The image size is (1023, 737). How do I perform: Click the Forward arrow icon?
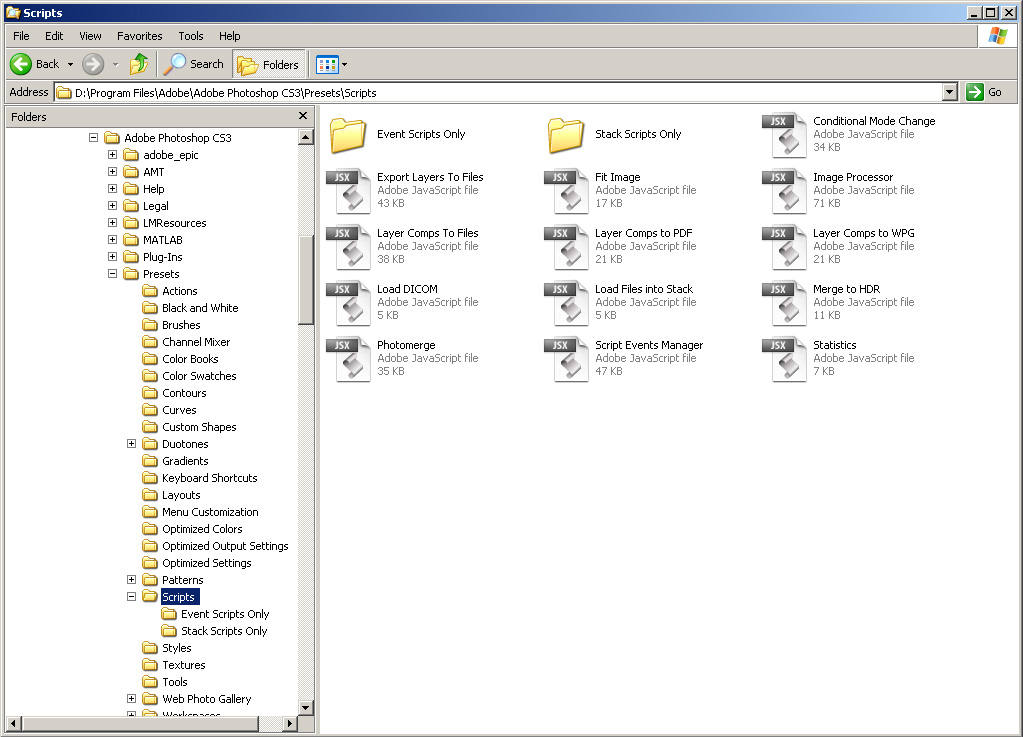click(x=93, y=64)
